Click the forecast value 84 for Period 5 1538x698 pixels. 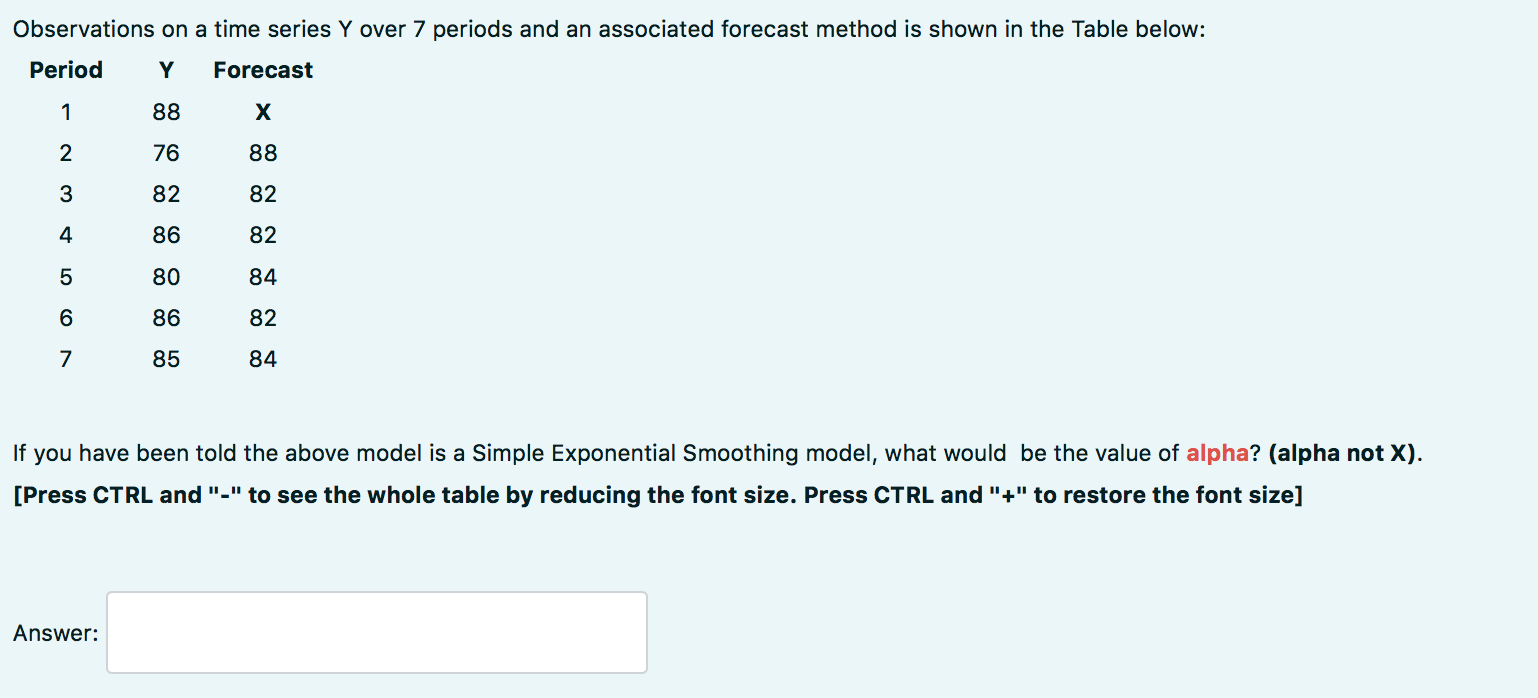click(x=262, y=277)
